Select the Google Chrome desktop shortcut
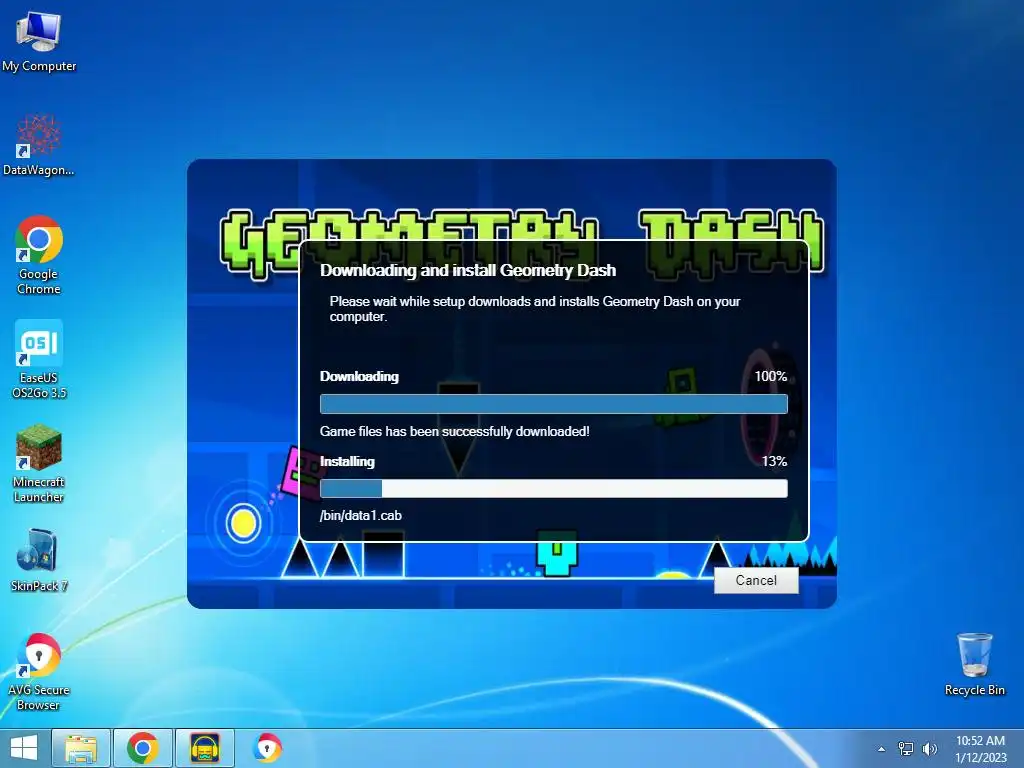The height and width of the screenshot is (768, 1024). pos(39,255)
